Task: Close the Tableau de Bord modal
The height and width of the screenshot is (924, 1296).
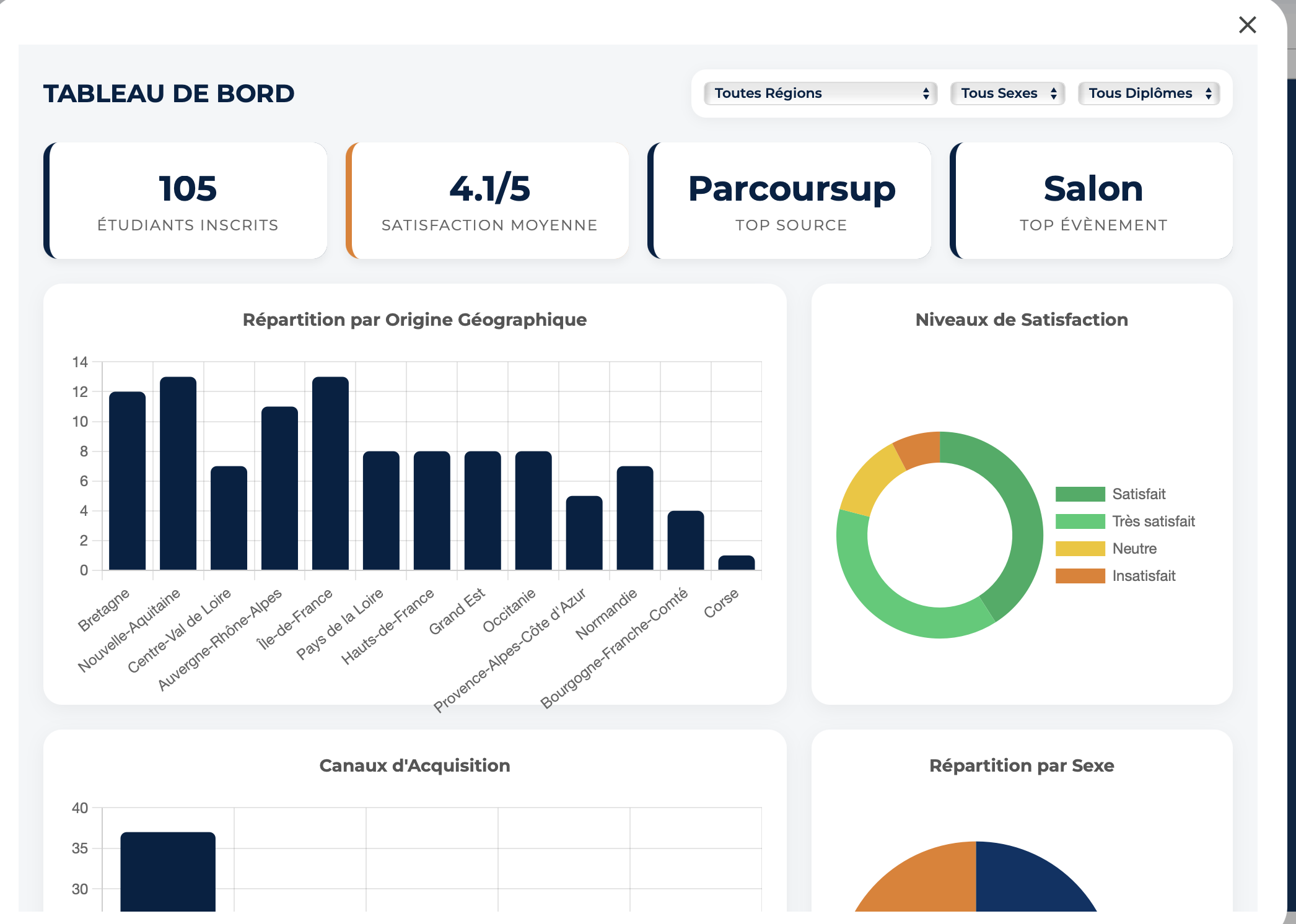Action: coord(1247,25)
